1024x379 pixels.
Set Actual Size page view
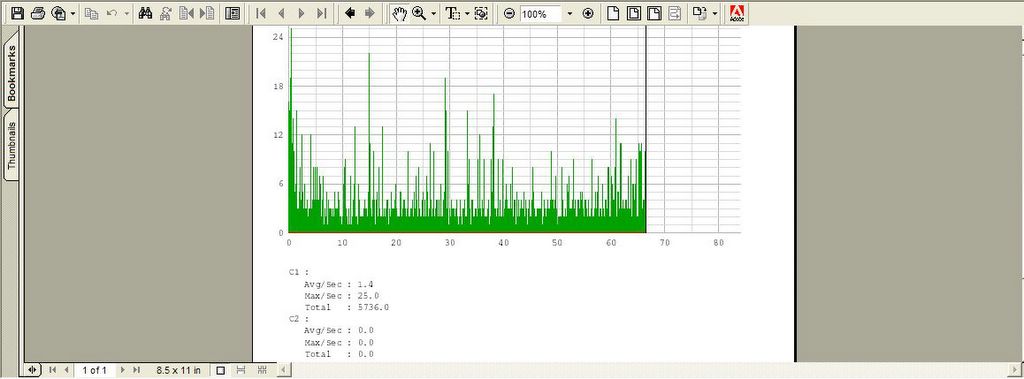coord(613,13)
